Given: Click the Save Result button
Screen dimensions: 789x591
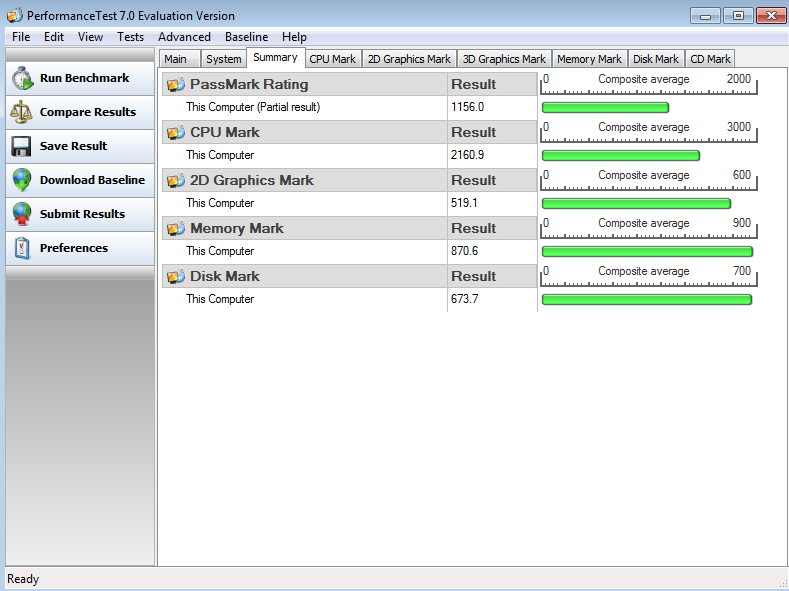Looking at the screenshot, I should point(80,146).
